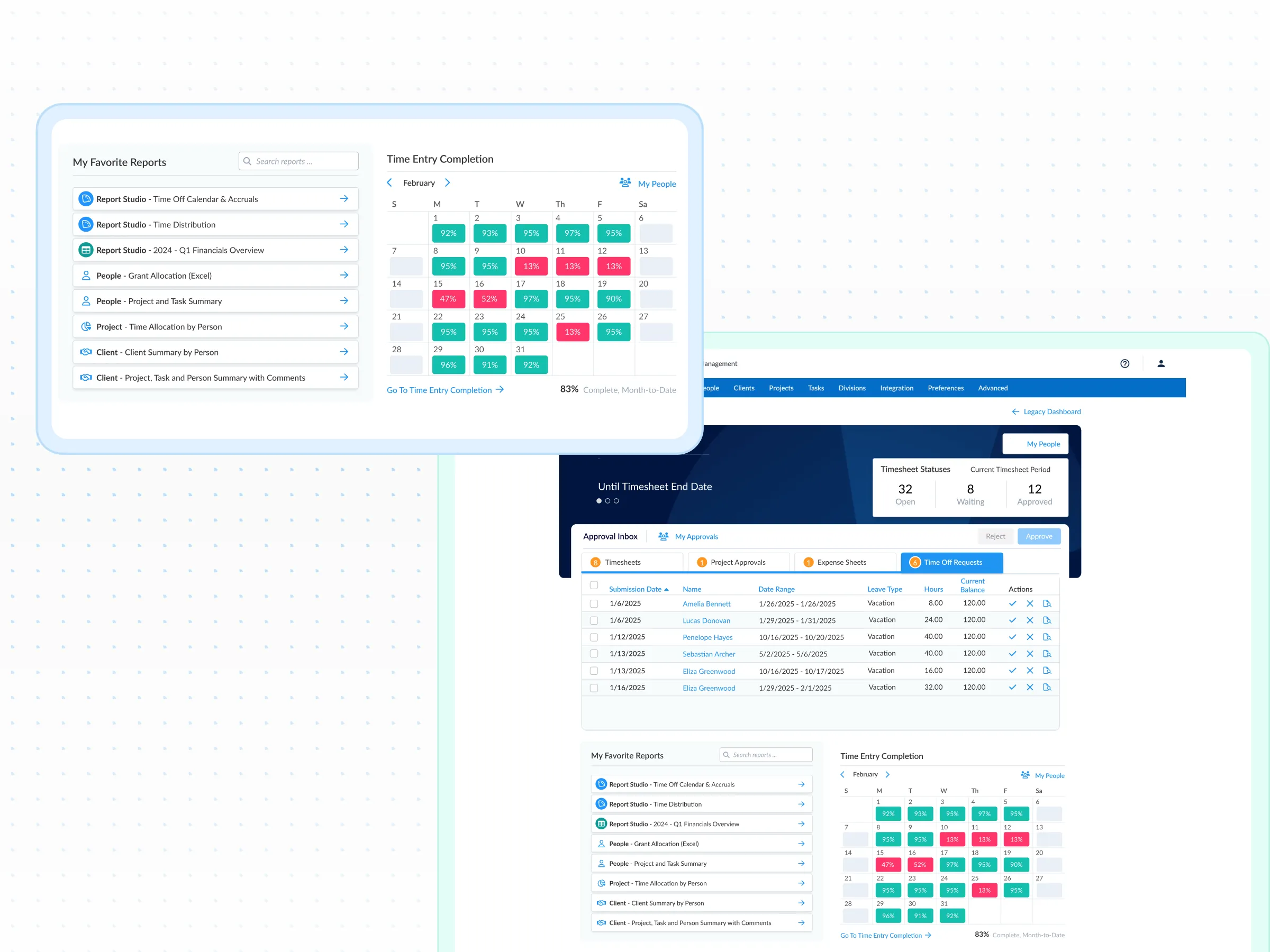Reject Lucas Donovan's request with X icon
1270x952 pixels.
point(1029,620)
